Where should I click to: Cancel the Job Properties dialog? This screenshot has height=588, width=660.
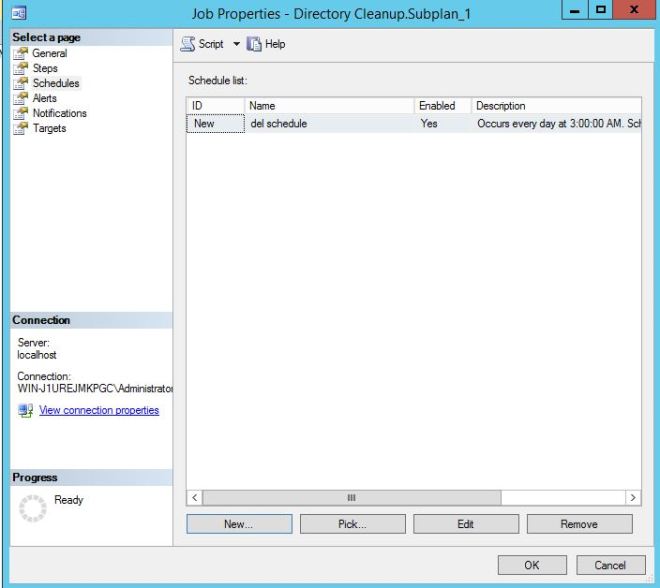(x=611, y=565)
